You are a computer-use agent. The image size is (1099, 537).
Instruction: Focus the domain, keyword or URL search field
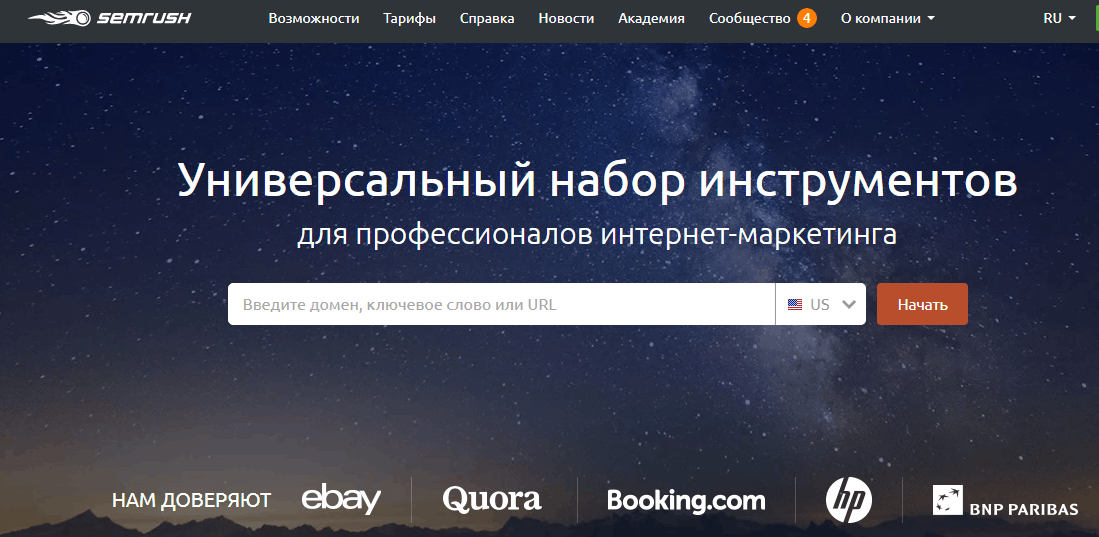point(500,304)
